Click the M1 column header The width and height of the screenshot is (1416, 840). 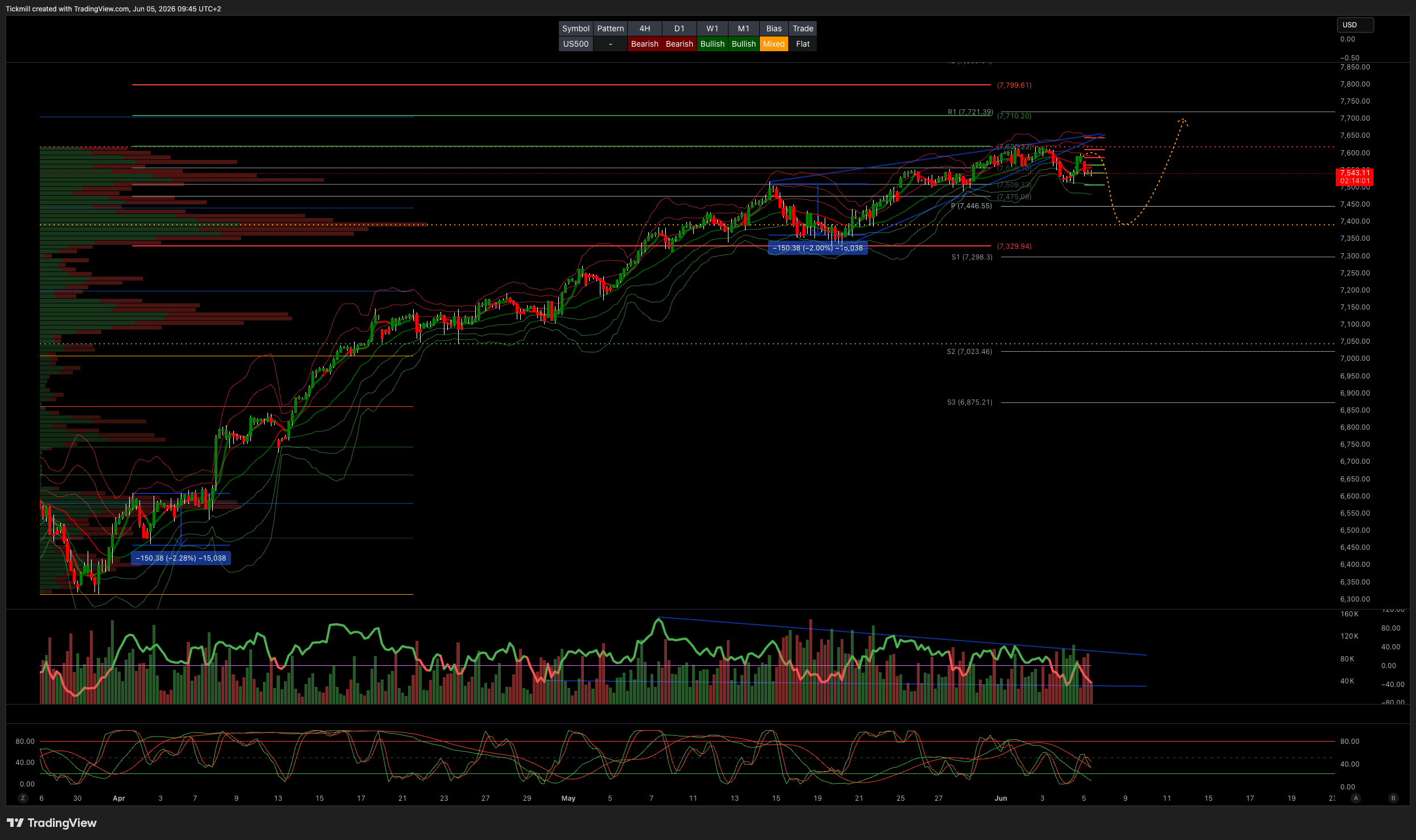(x=743, y=28)
